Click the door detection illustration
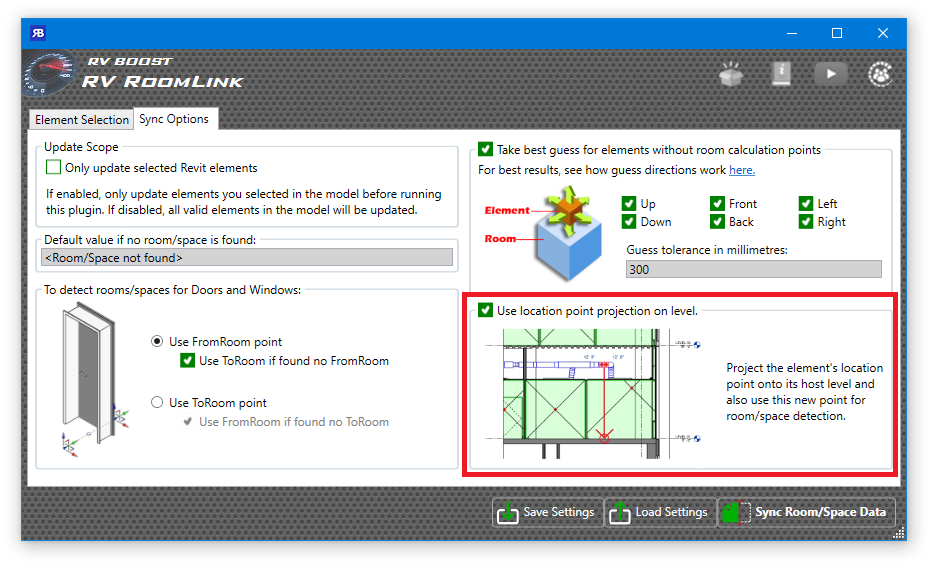The image size is (929, 569). (95, 379)
